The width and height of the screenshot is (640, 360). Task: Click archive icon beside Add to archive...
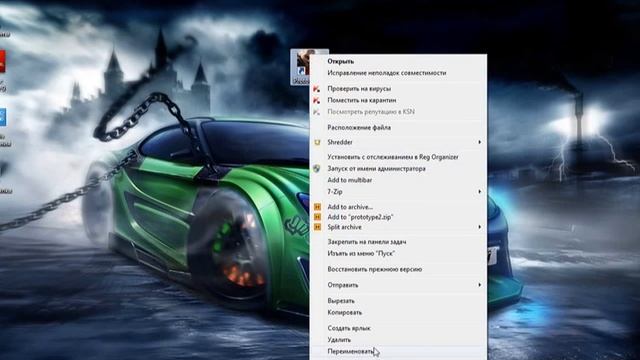[x=317, y=207]
